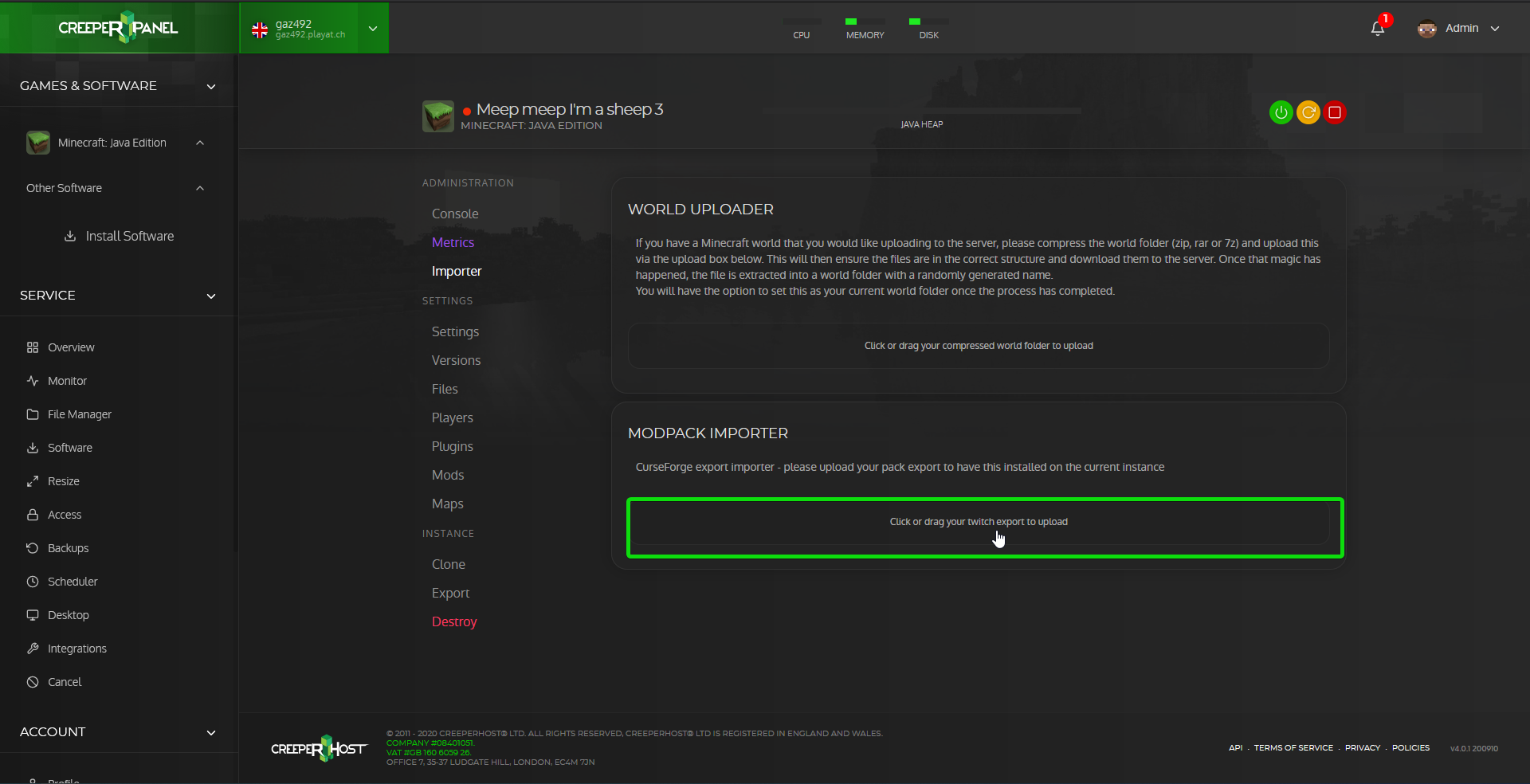Screen dimensions: 1530x784
Task: Click the Overview grid icon
Action: click(33, 347)
